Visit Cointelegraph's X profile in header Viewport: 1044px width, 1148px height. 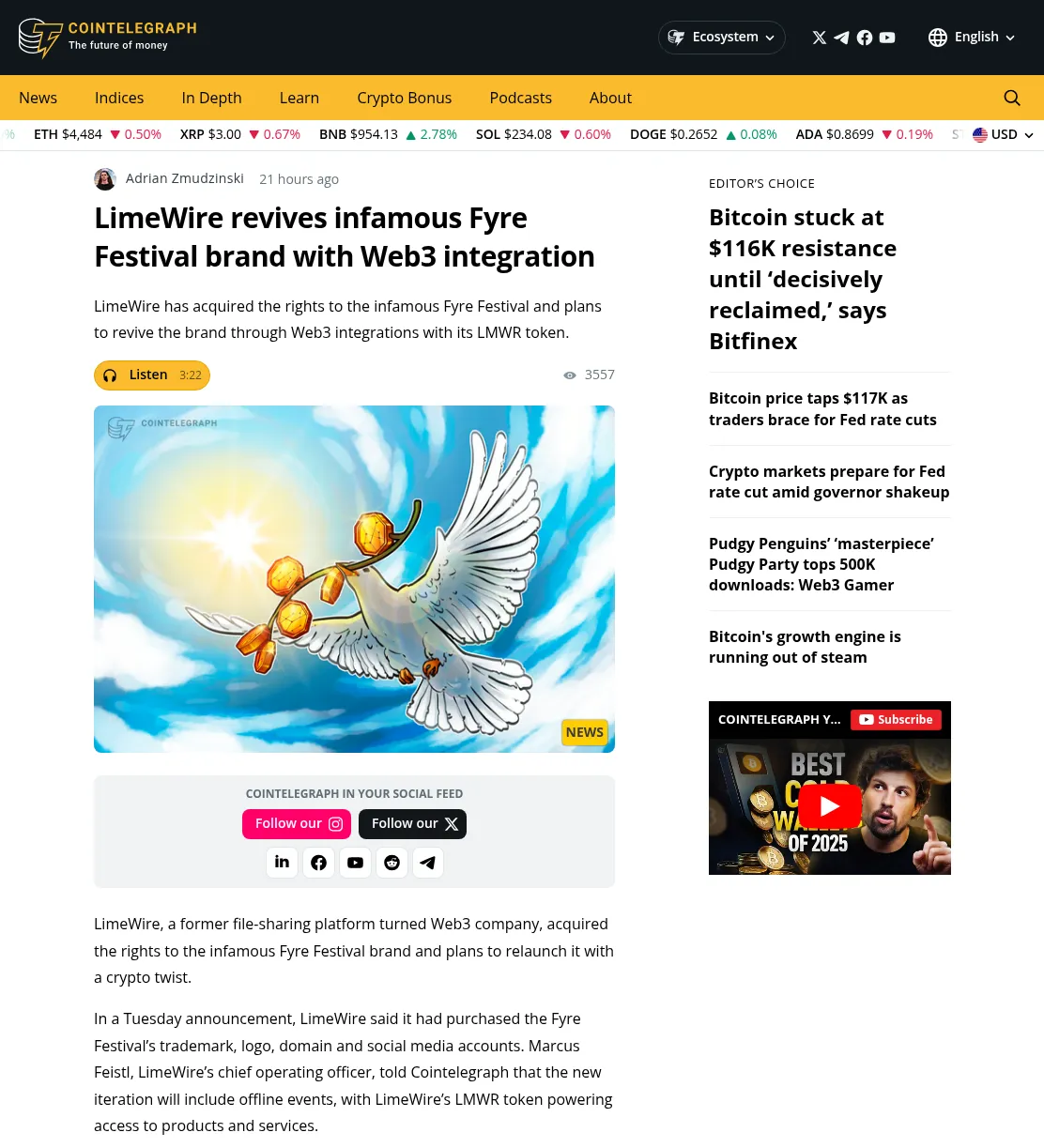[820, 38]
